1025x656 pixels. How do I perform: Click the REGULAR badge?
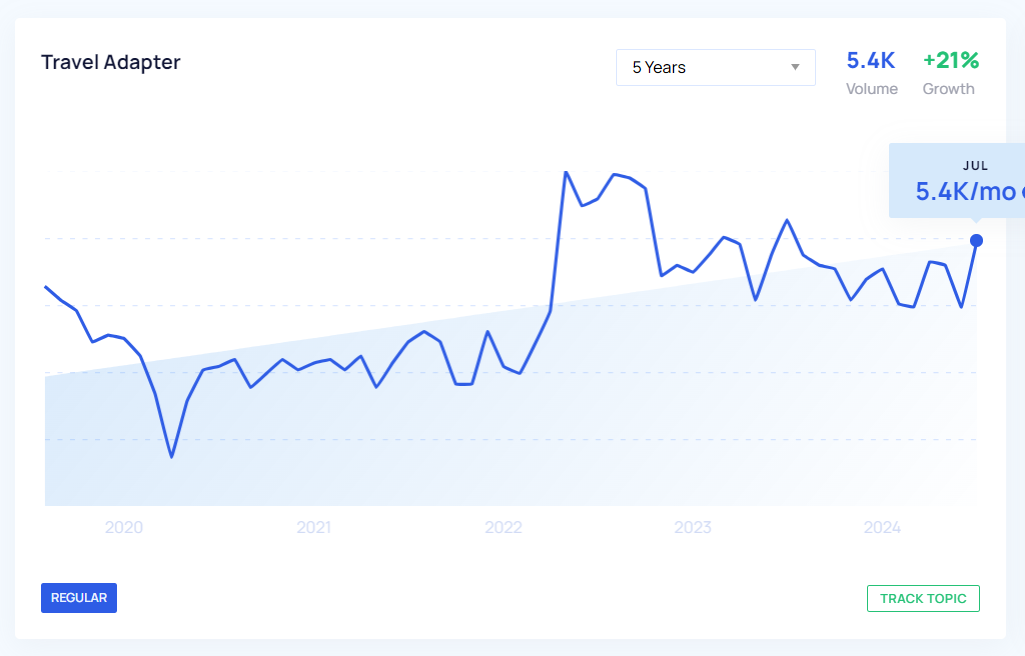[x=79, y=598]
